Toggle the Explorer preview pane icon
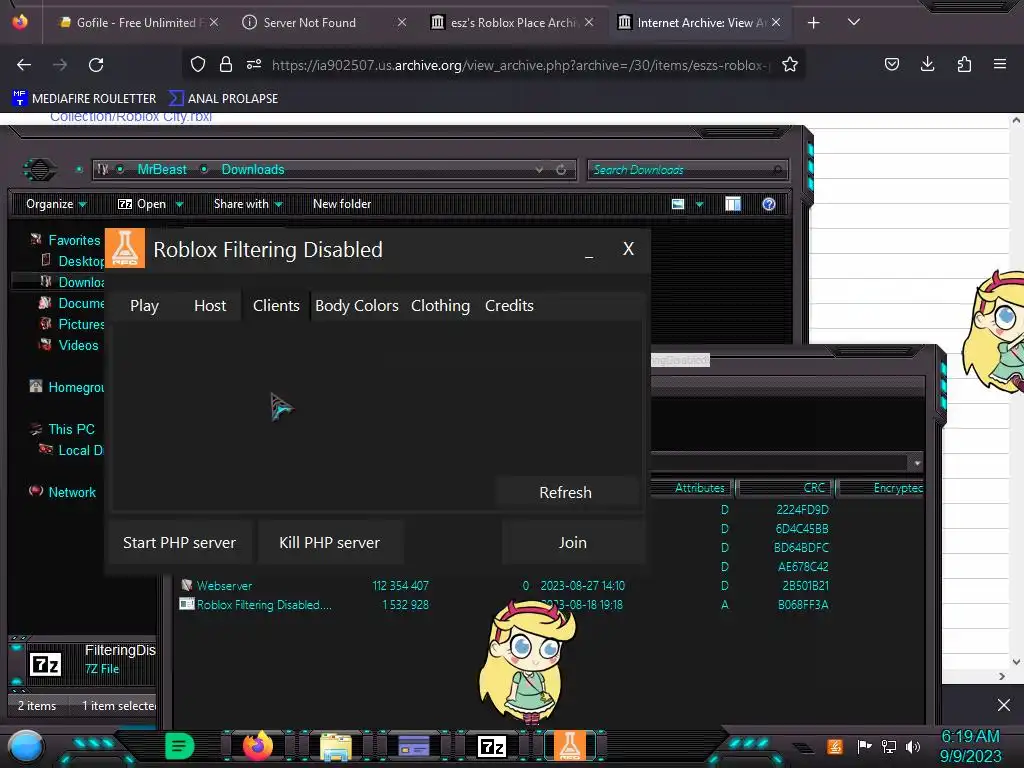The height and width of the screenshot is (768, 1024). [x=733, y=204]
